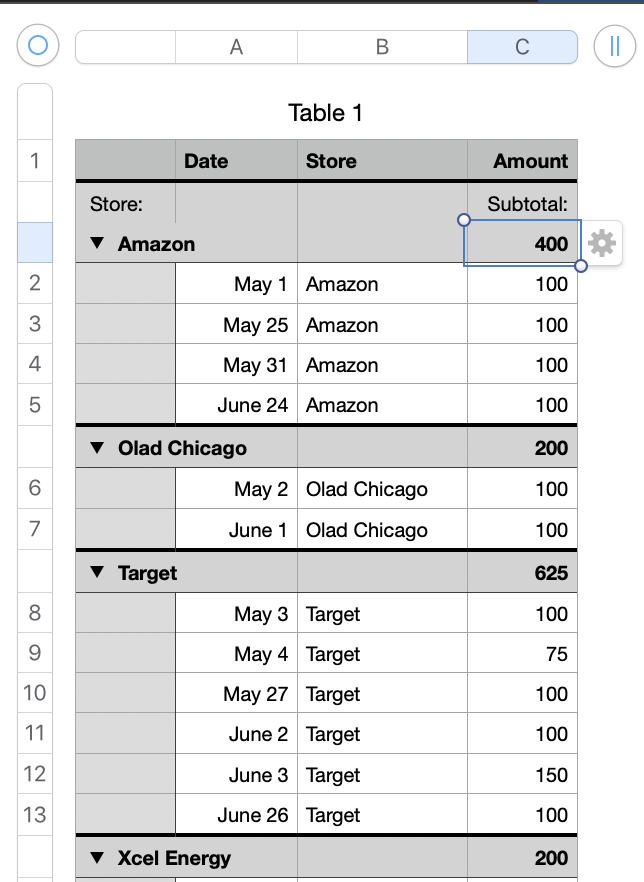Collapse the Olad Chicago category group
This screenshot has height=882, width=644.
tap(97, 448)
